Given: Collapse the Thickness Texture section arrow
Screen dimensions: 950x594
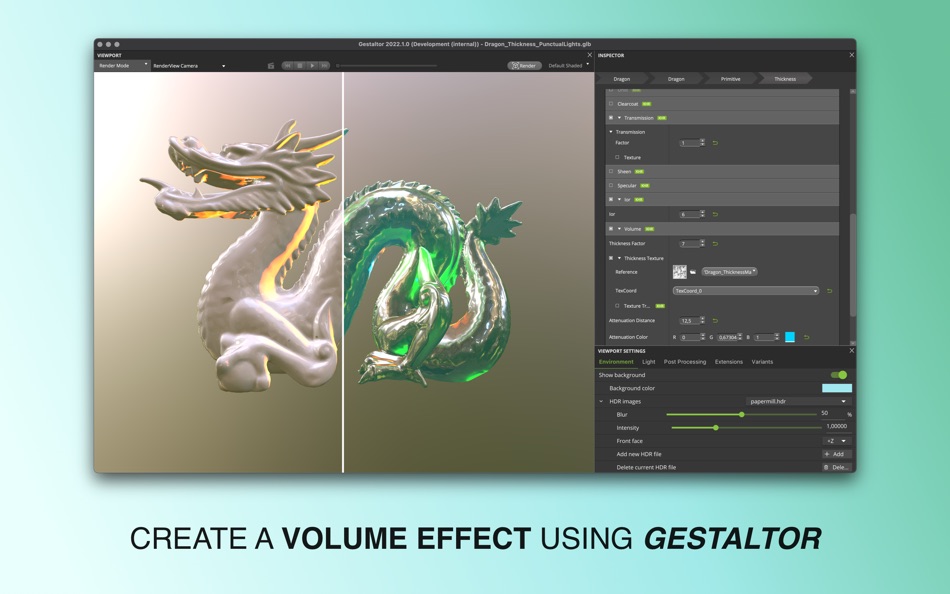Looking at the screenshot, I should point(619,258).
